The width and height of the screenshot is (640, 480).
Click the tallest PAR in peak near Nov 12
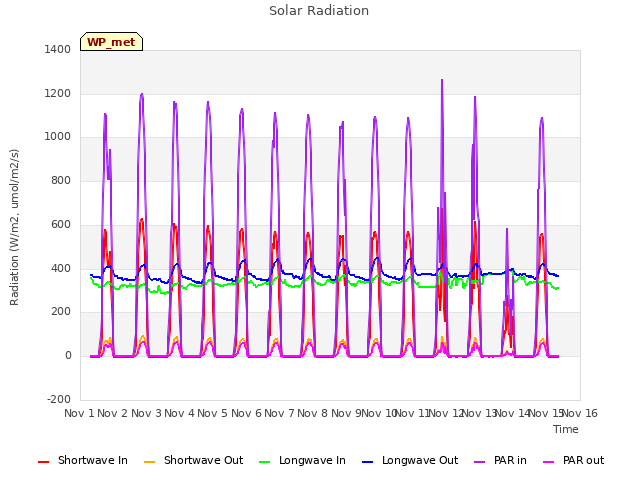pyautogui.click(x=442, y=80)
